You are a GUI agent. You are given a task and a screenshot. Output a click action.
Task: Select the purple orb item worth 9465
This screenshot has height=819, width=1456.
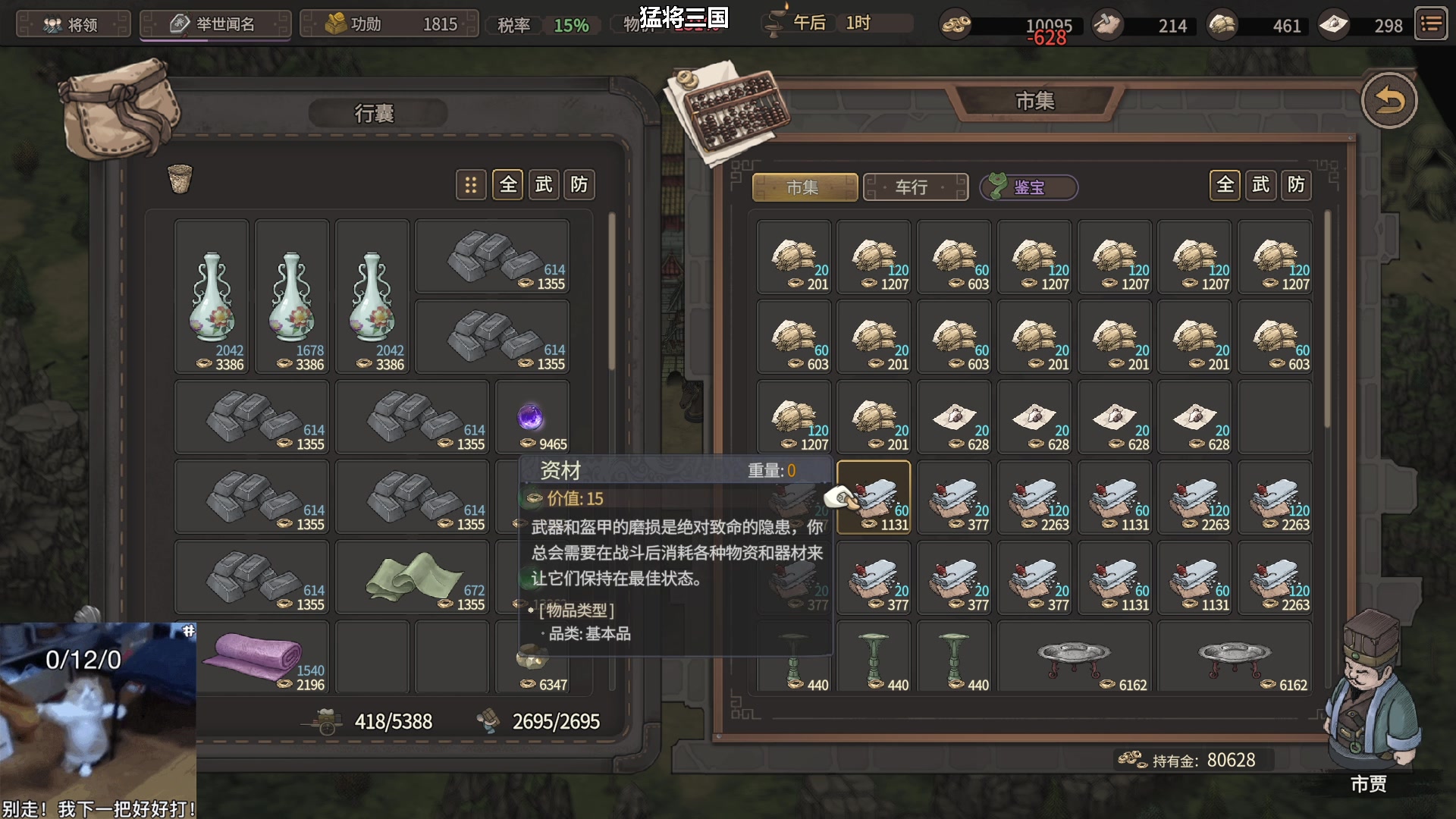click(x=532, y=418)
